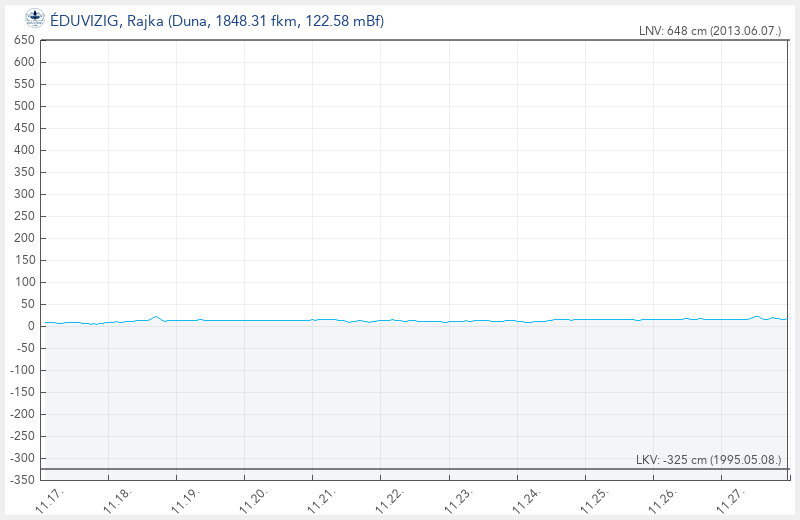Select the 11.23. date tick label

coord(458,500)
